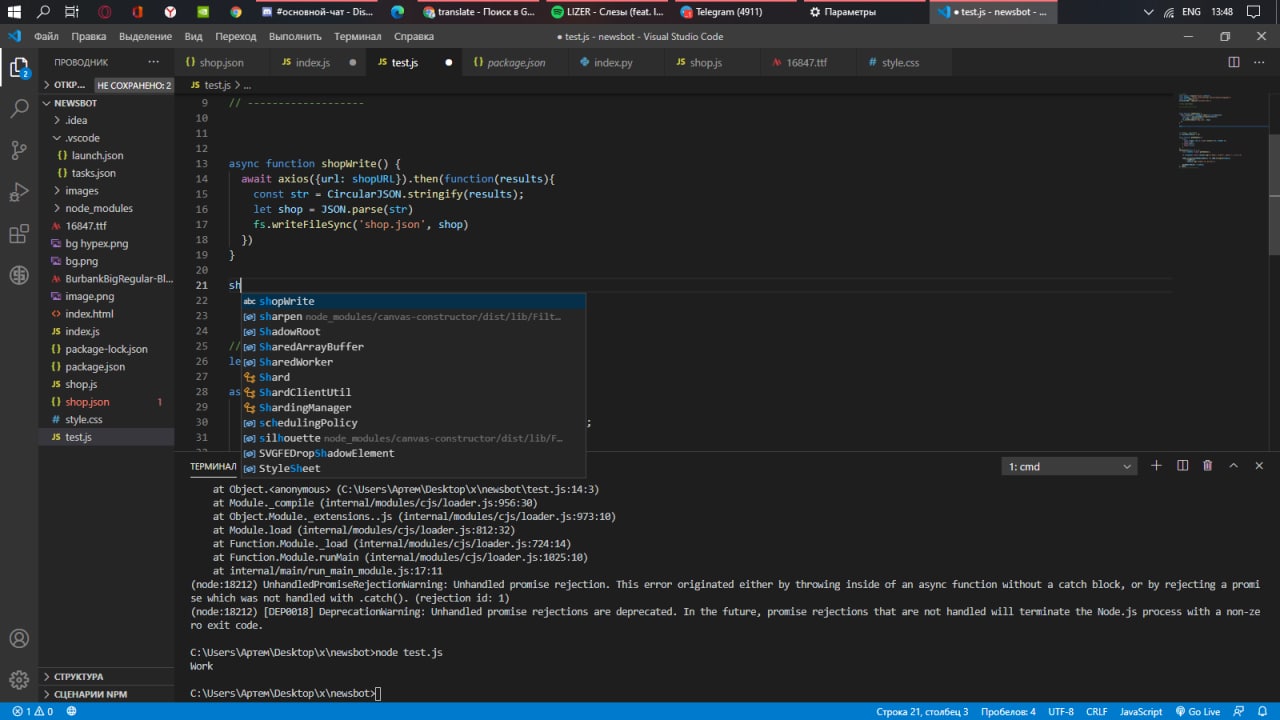The width and height of the screenshot is (1280, 720).
Task: Open the Search view in the activity bar
Action: 19,109
